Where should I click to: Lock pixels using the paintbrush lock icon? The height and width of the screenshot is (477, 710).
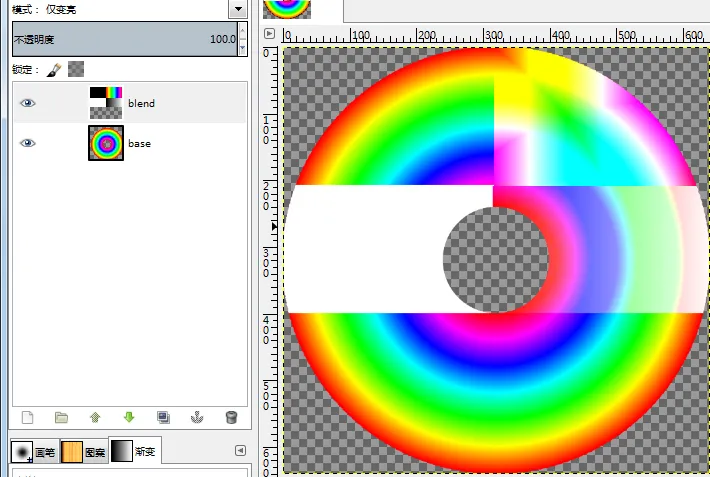(55, 69)
